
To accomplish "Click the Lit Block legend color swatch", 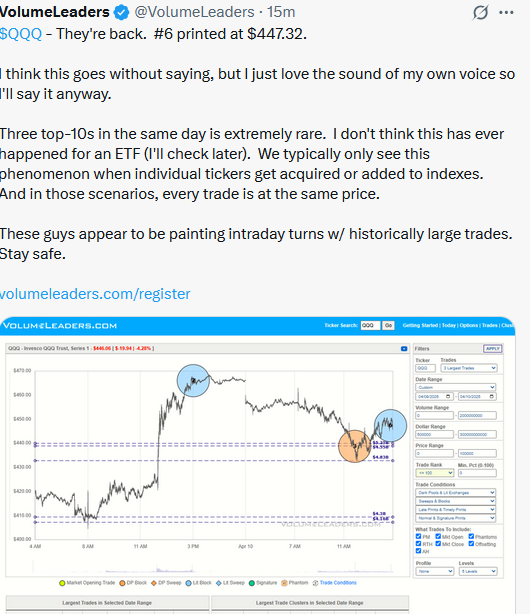I will [188, 583].
